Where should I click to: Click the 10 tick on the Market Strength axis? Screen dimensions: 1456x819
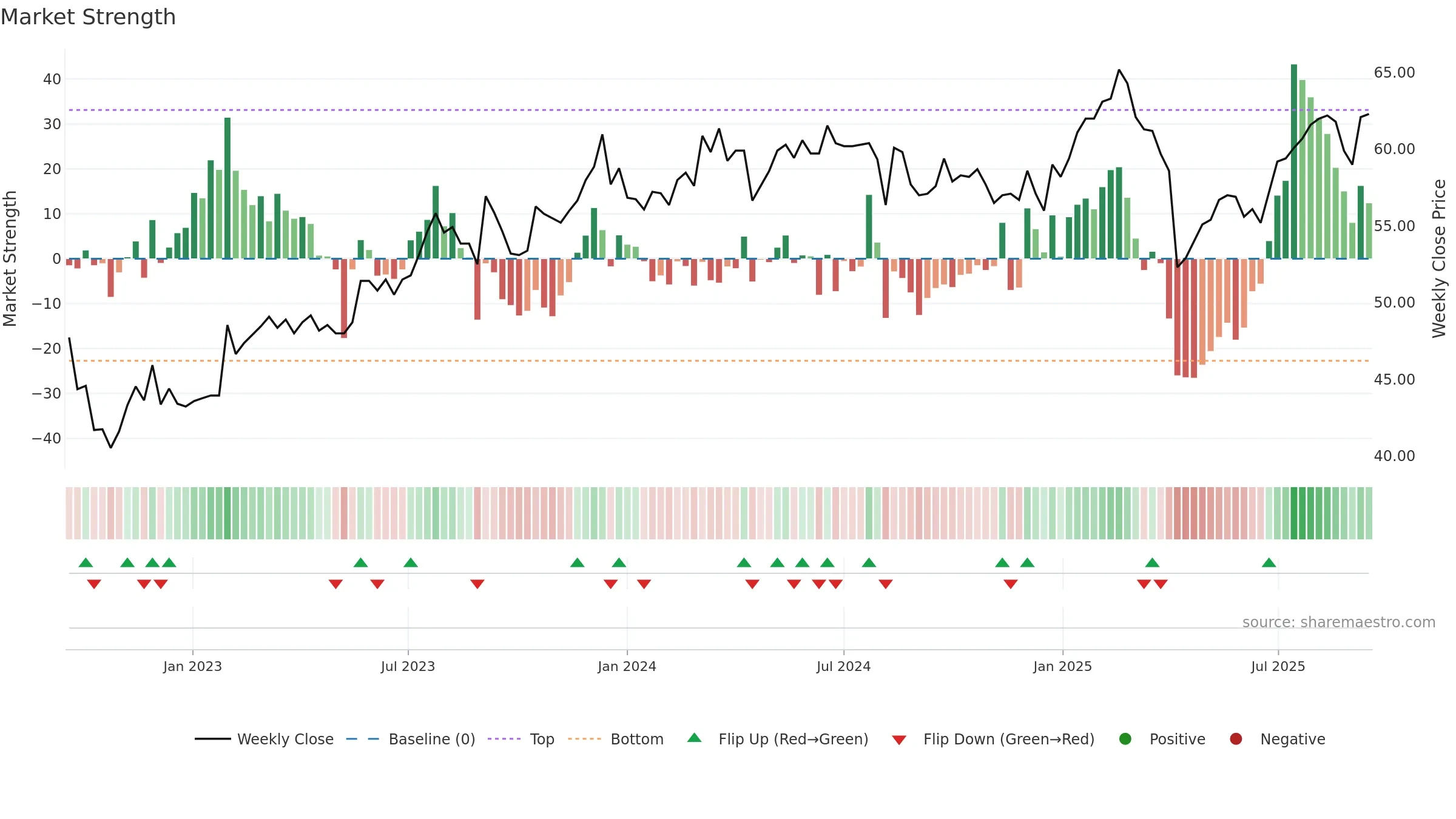tap(52, 214)
